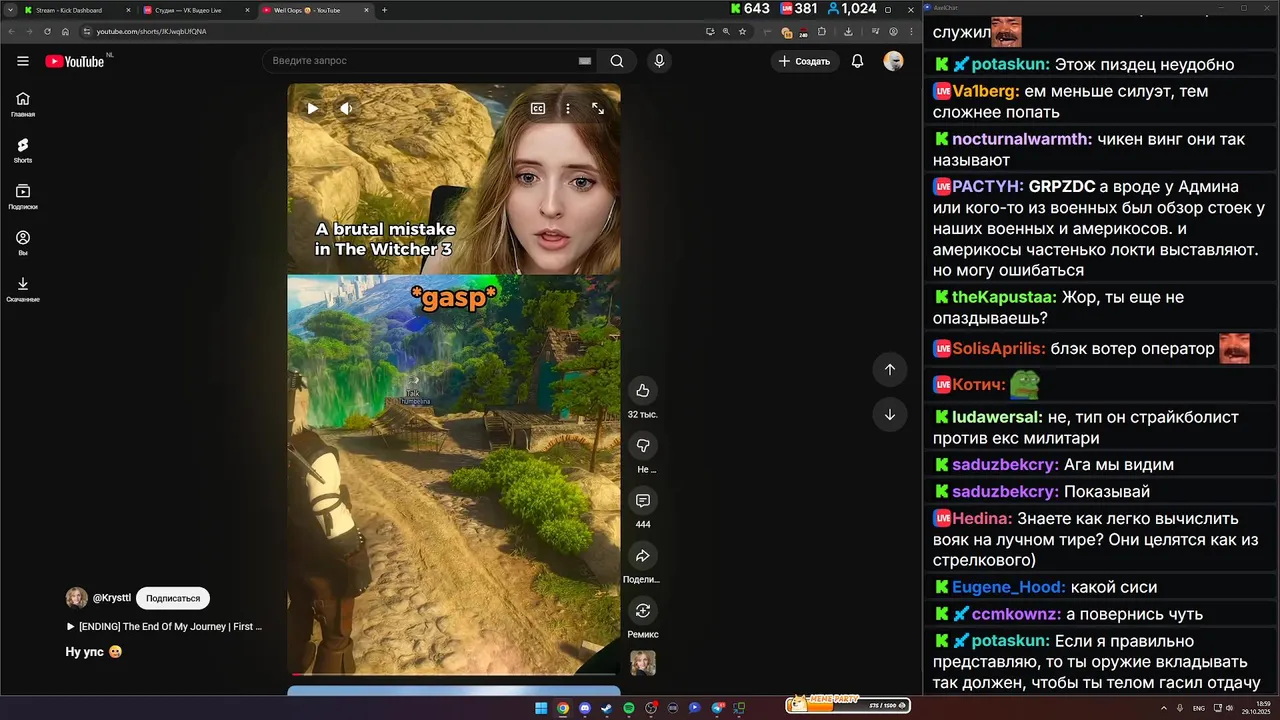The width and height of the screenshot is (1280, 720).
Task: Share the Short via Поделиться
Action: 643,556
